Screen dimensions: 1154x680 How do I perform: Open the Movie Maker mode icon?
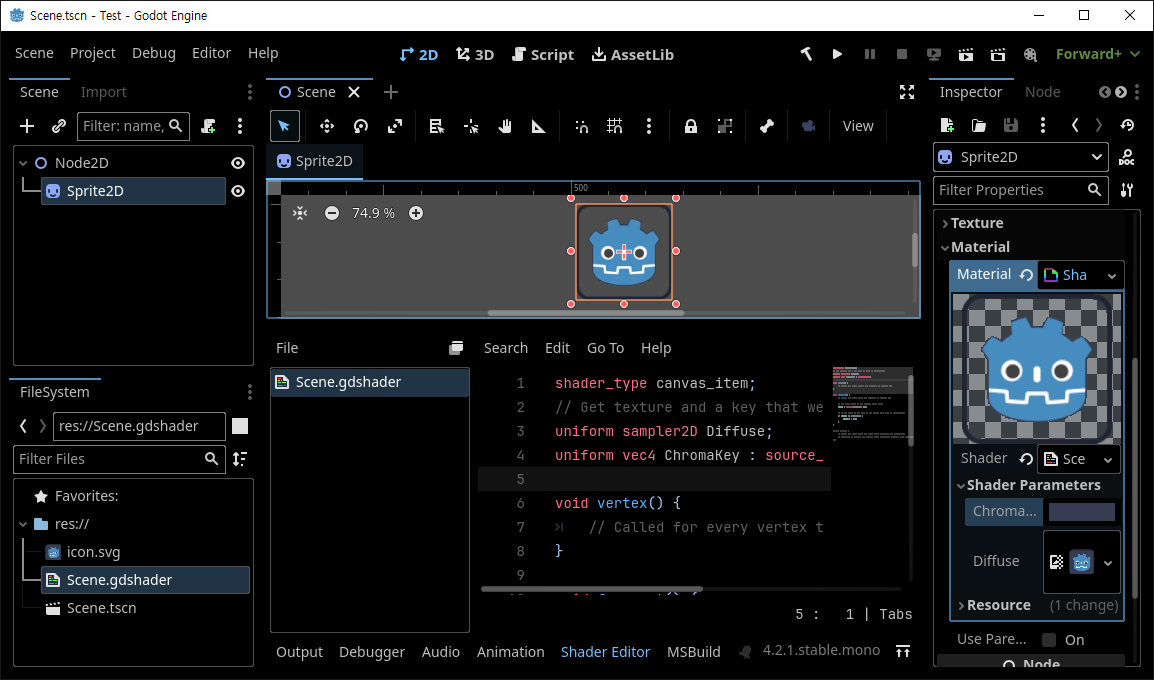click(x=1030, y=54)
